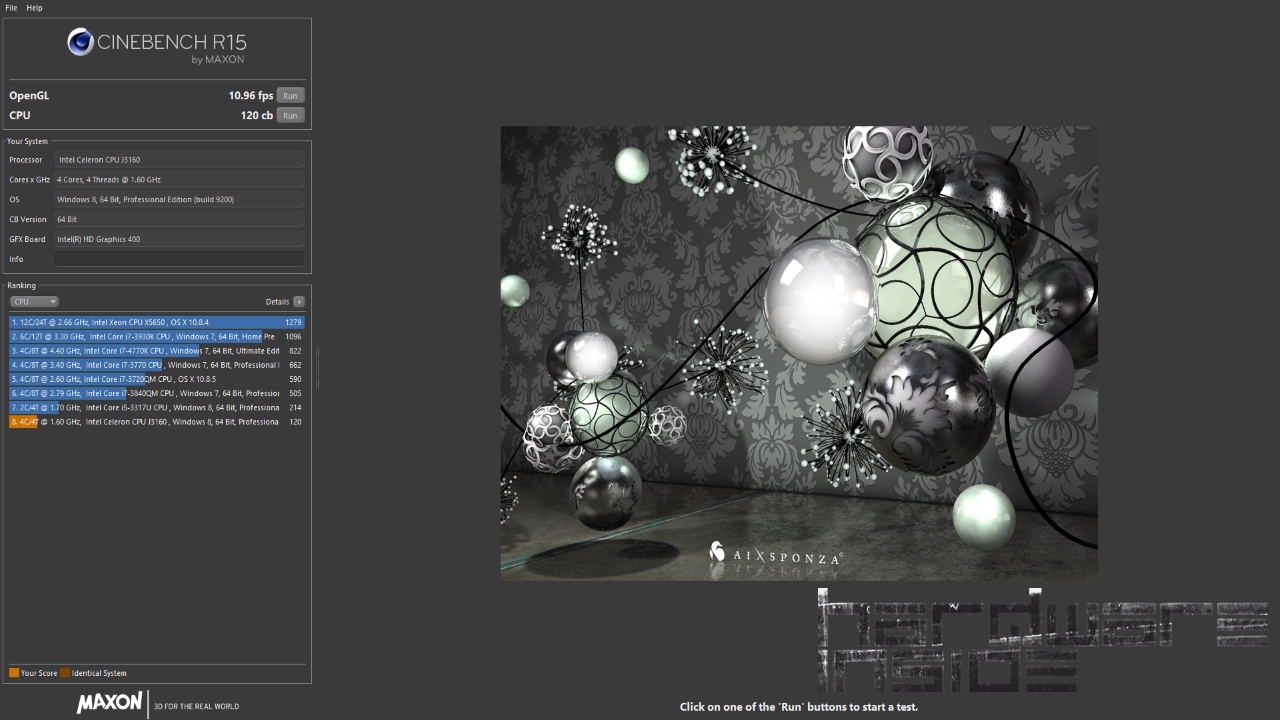Viewport: 1280px width, 720px height.
Task: Open the CPU ranking type dropdown
Action: coord(34,302)
